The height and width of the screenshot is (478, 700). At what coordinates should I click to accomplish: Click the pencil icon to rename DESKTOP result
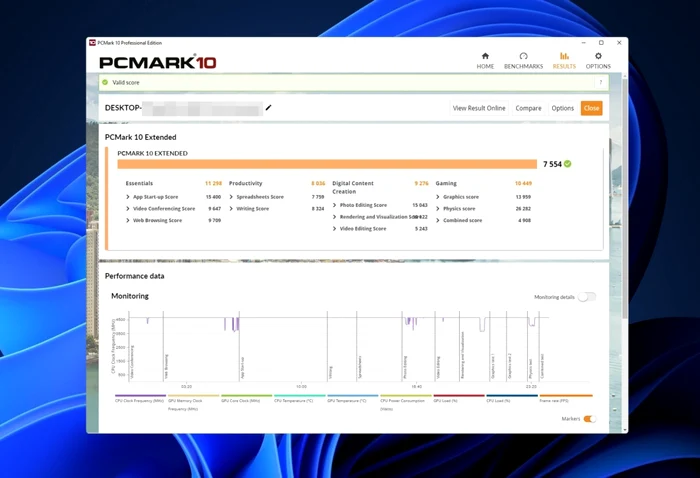[x=268, y=108]
